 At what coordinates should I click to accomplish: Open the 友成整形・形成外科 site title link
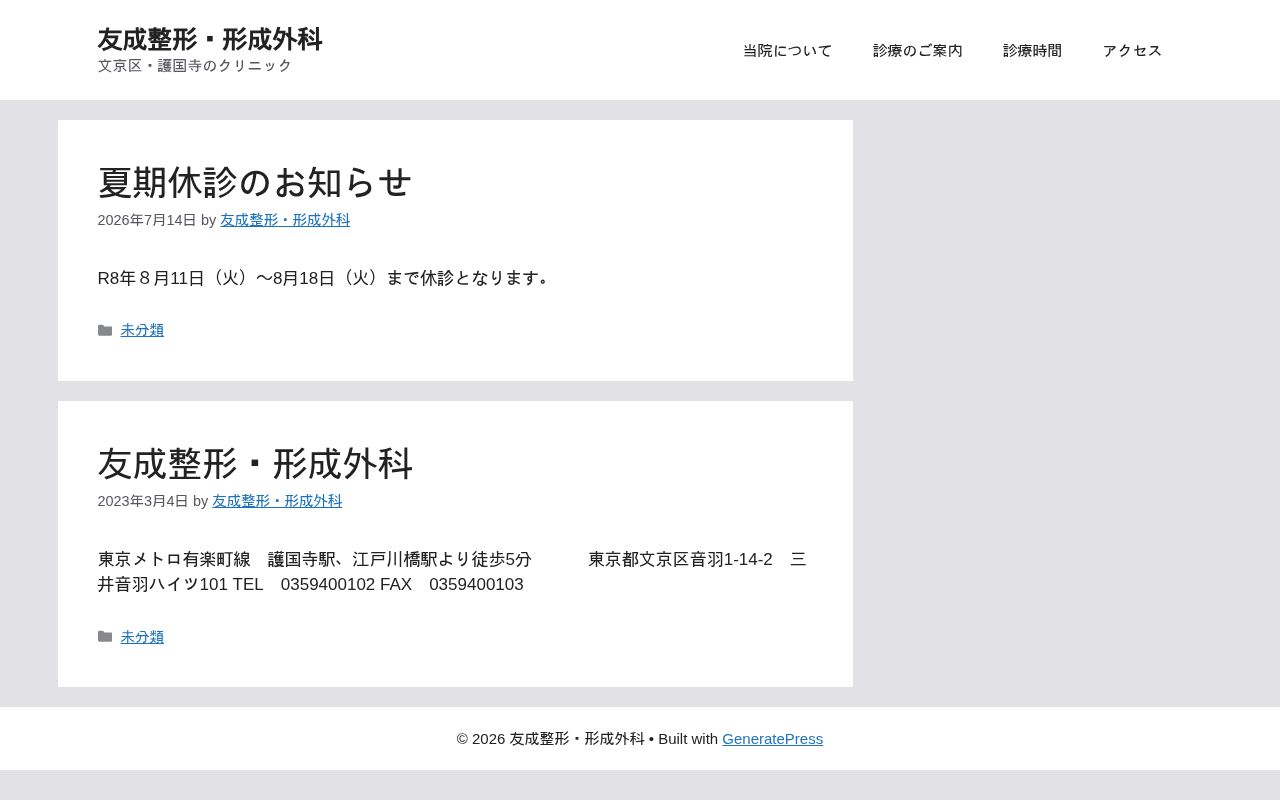click(210, 39)
